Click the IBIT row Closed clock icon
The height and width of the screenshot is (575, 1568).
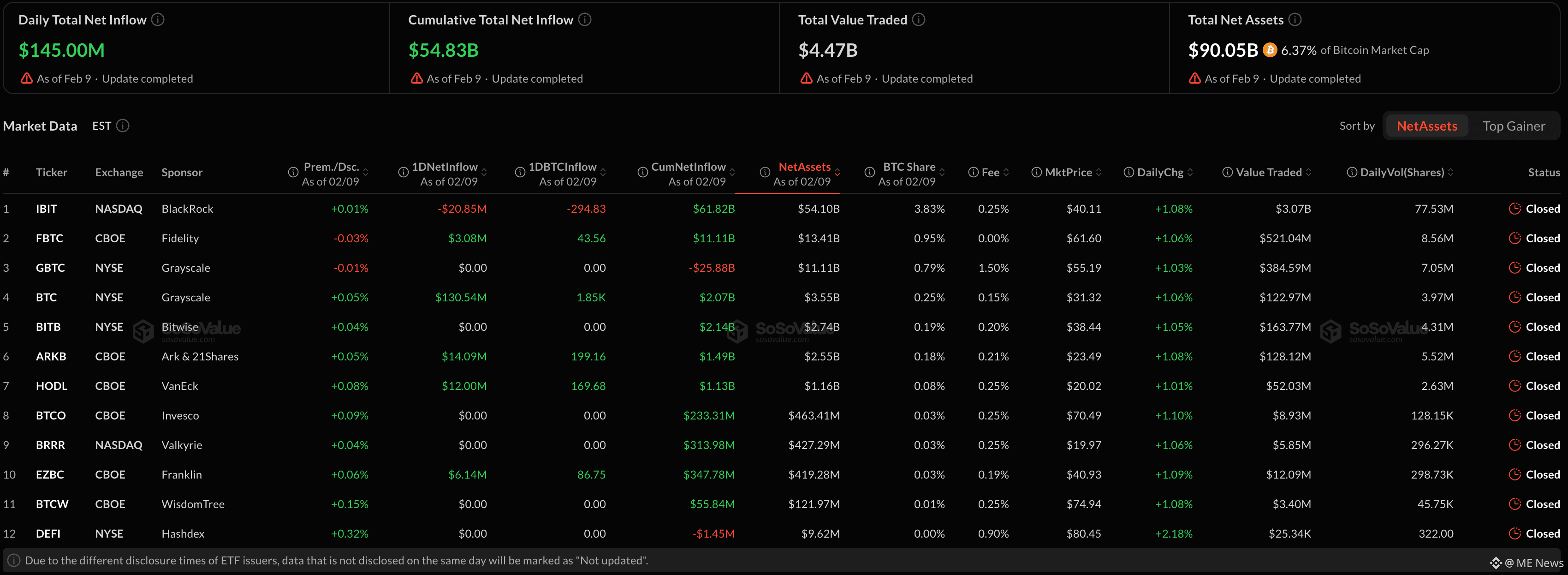point(1515,208)
